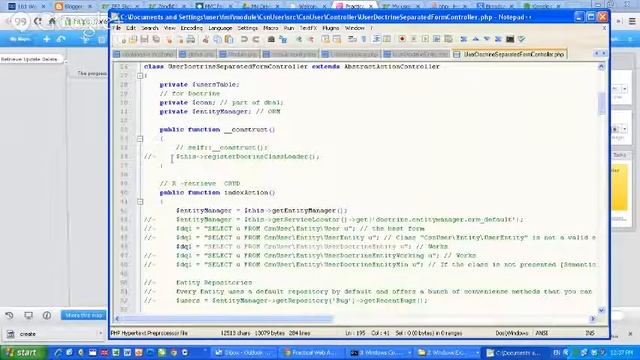Image resolution: width=640 pixels, height=360 pixels.
Task: Run macro multiple times icon
Action: click(x=436, y=39)
